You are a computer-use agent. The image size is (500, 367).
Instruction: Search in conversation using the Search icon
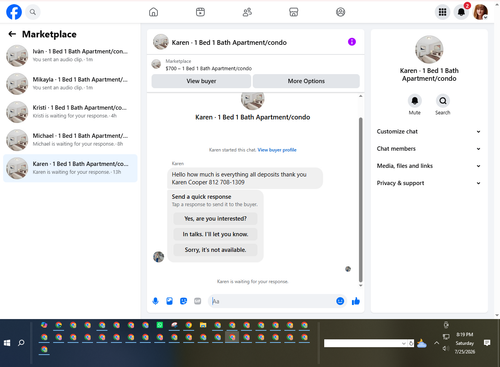pyautogui.click(x=443, y=101)
